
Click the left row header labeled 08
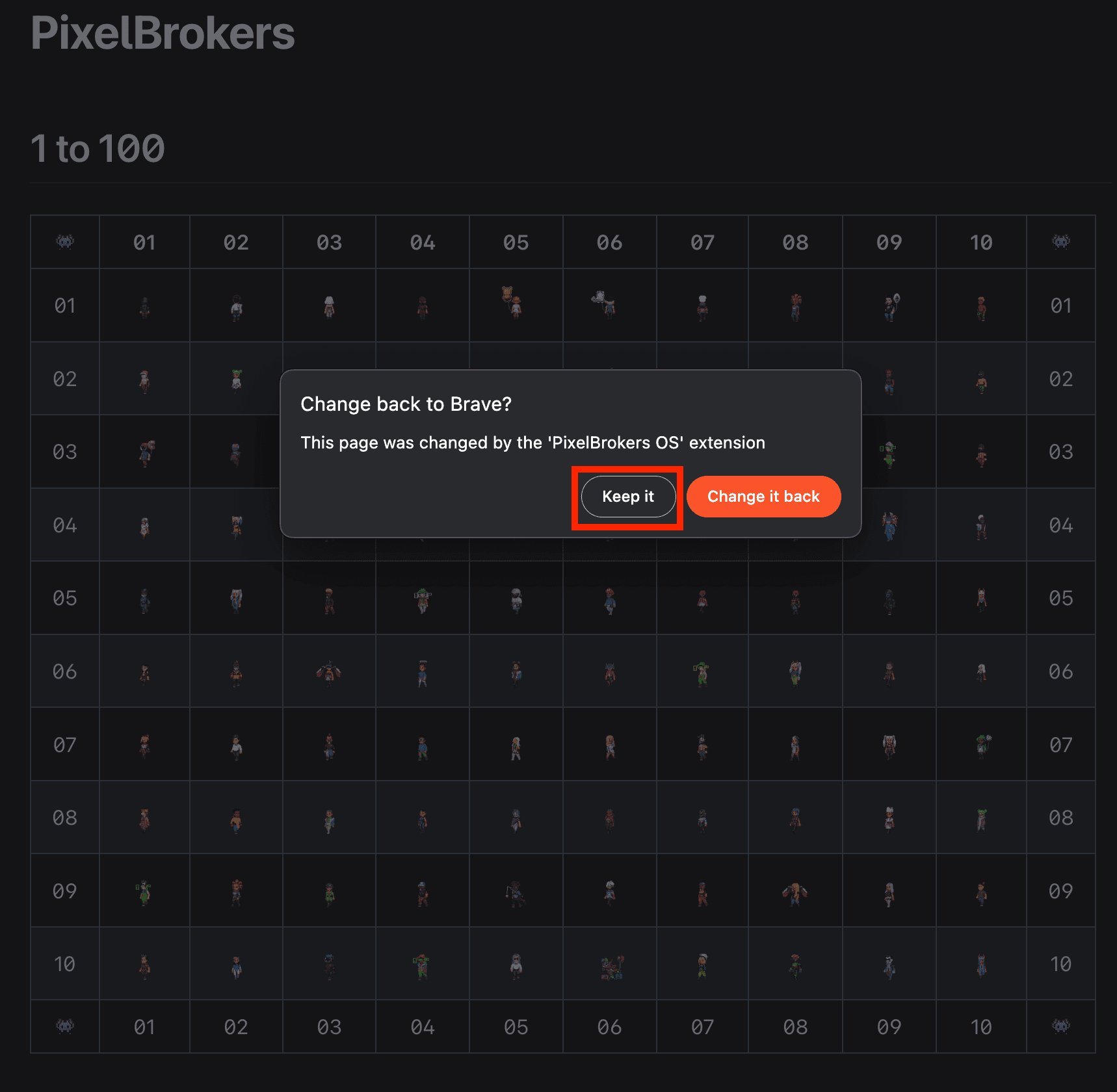(x=65, y=818)
